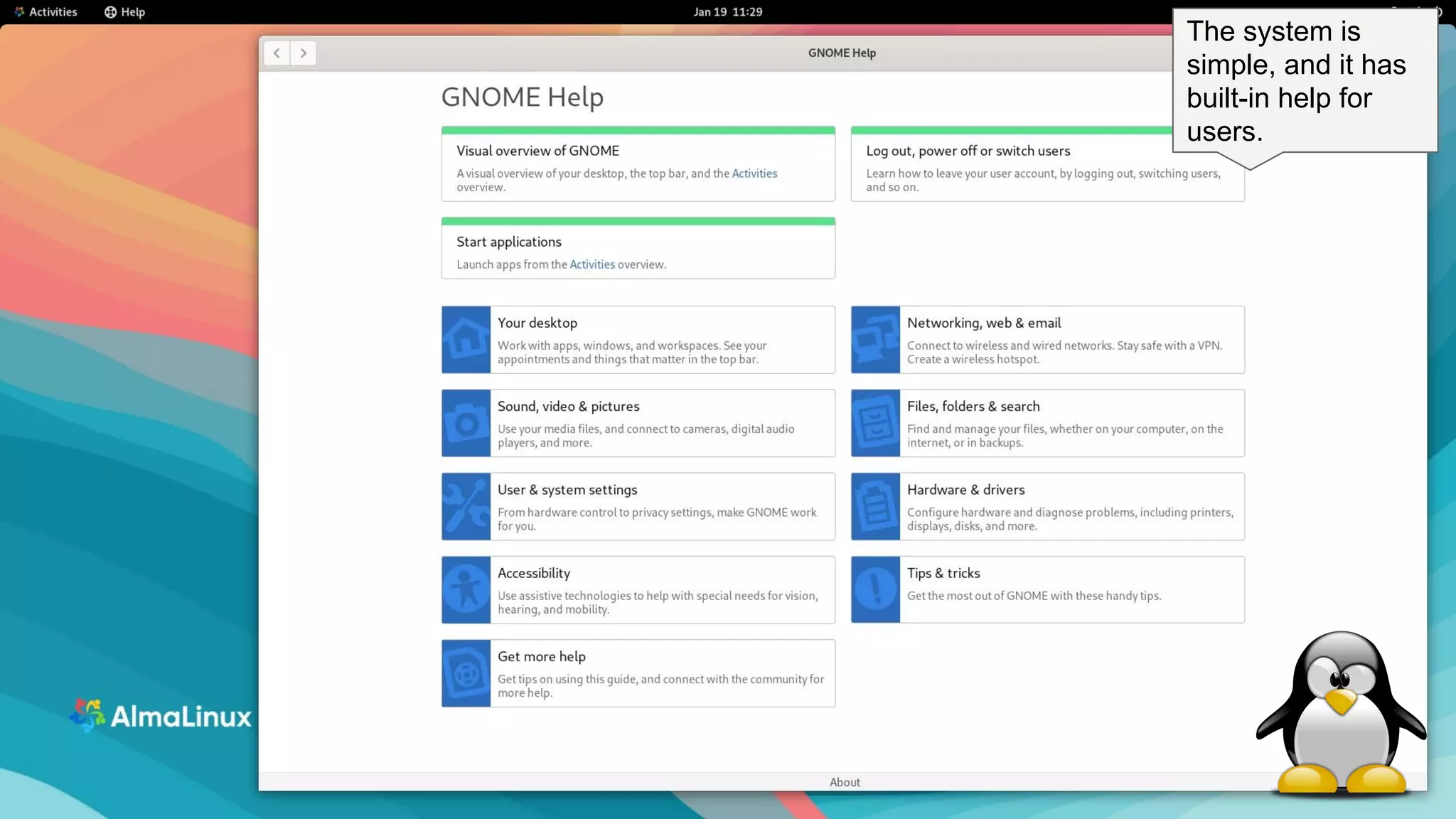
Task: Open the Visual overview of GNOME topic
Action: (537, 151)
